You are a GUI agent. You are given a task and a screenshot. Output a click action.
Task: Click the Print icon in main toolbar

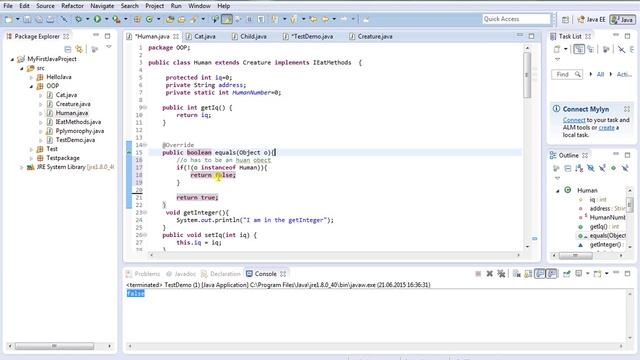50,19
